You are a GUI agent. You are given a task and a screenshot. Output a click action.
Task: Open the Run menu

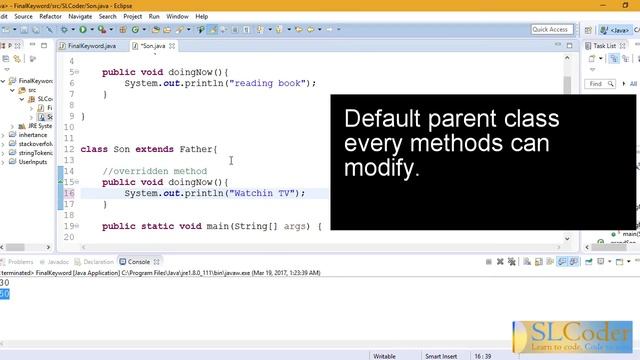[154, 16]
